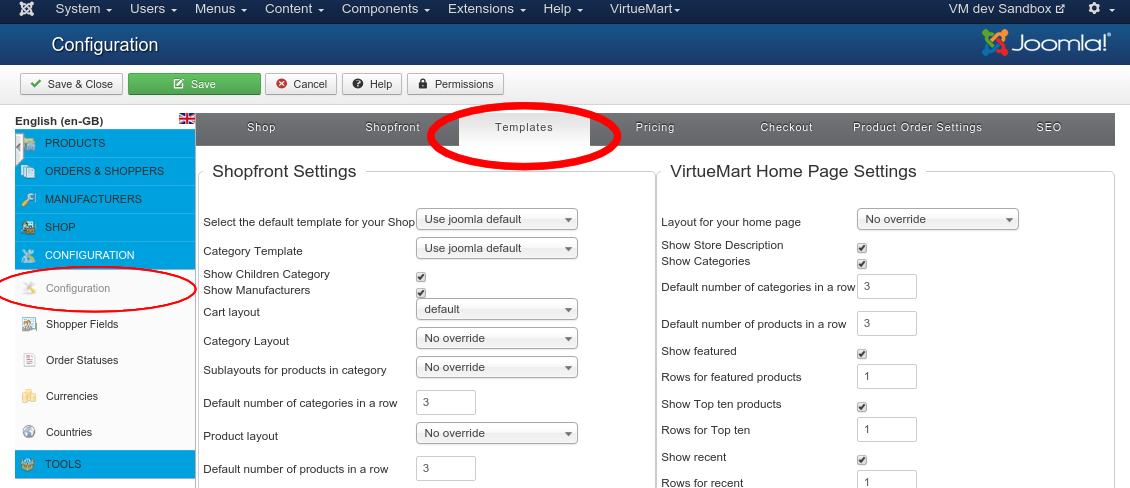Click the Joomla logo icon in top bar
This screenshot has height=488, width=1130.
pyautogui.click(x=27, y=9)
